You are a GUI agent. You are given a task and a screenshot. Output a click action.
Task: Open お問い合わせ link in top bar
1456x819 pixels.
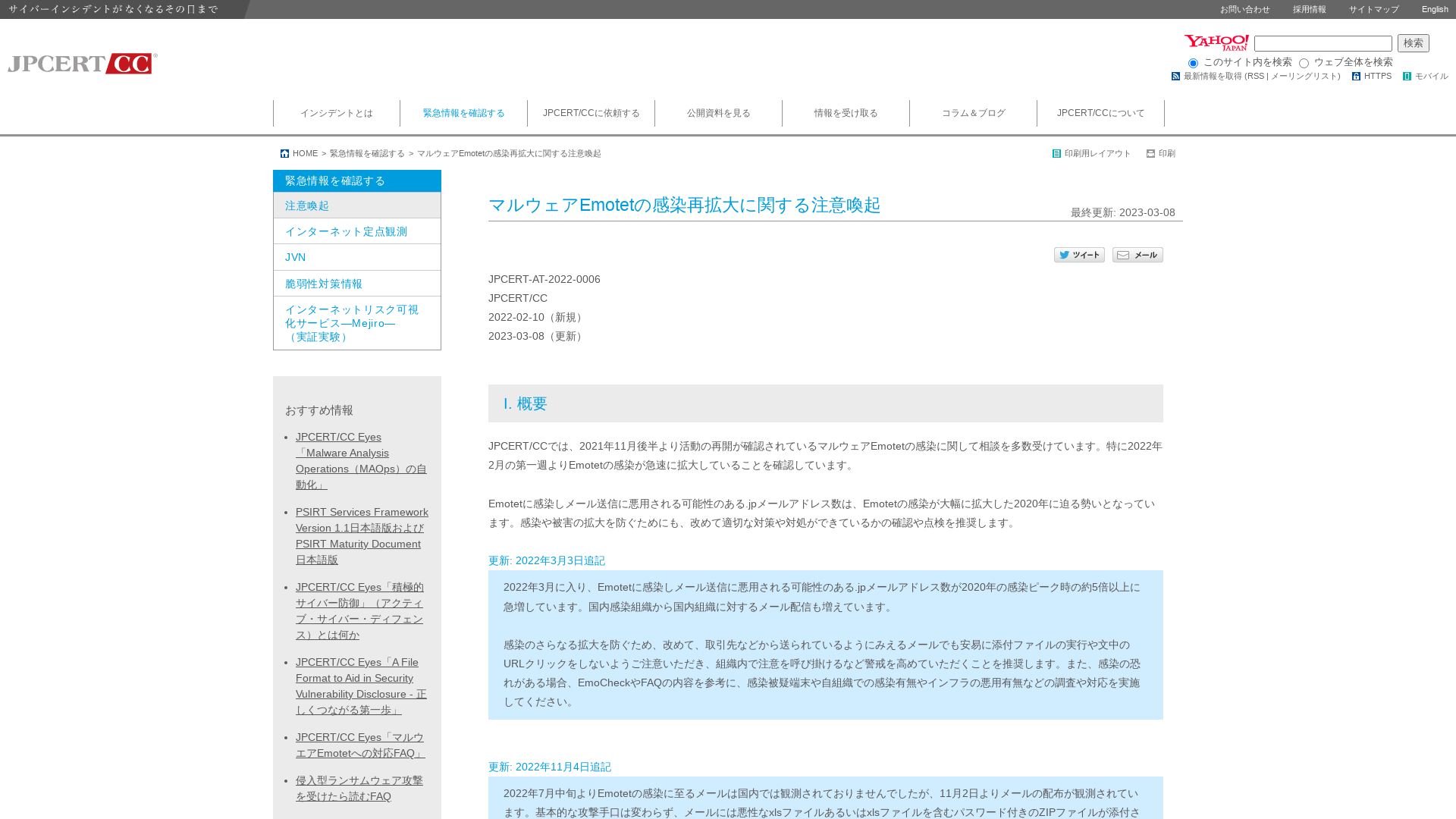1245,10
